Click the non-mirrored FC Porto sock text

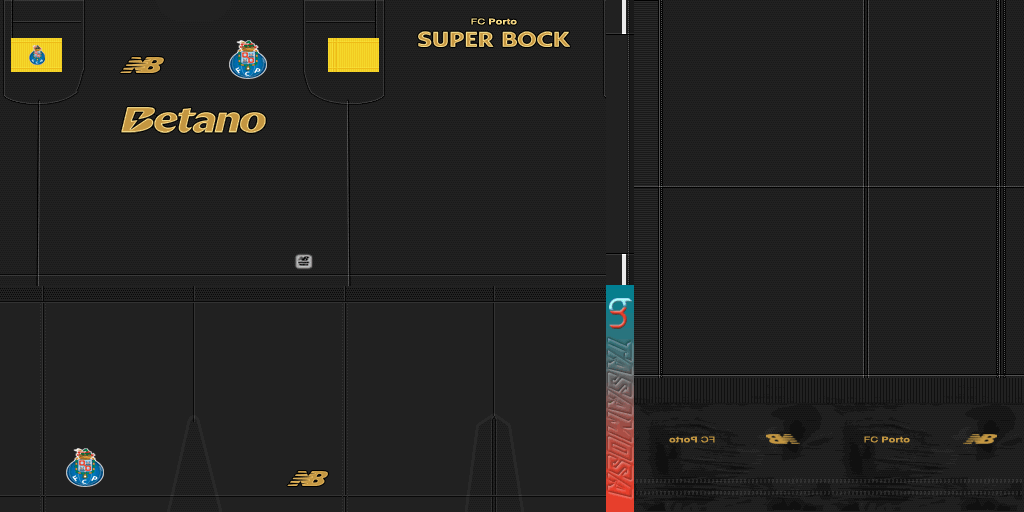[886, 439]
